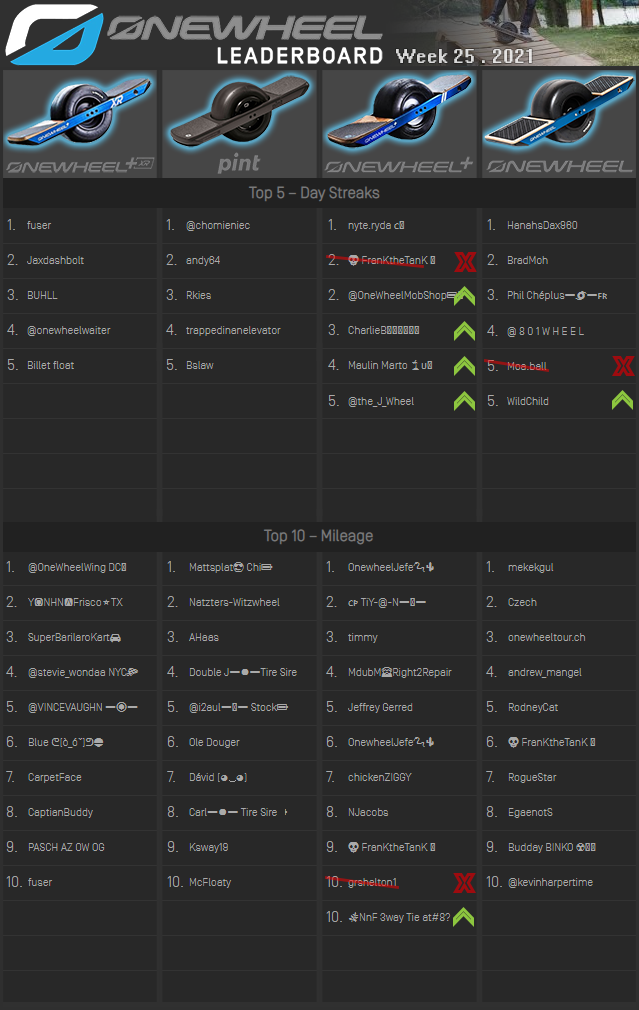Select the Pint board thumbnail
This screenshot has height=1010, width=639.
tap(239, 123)
